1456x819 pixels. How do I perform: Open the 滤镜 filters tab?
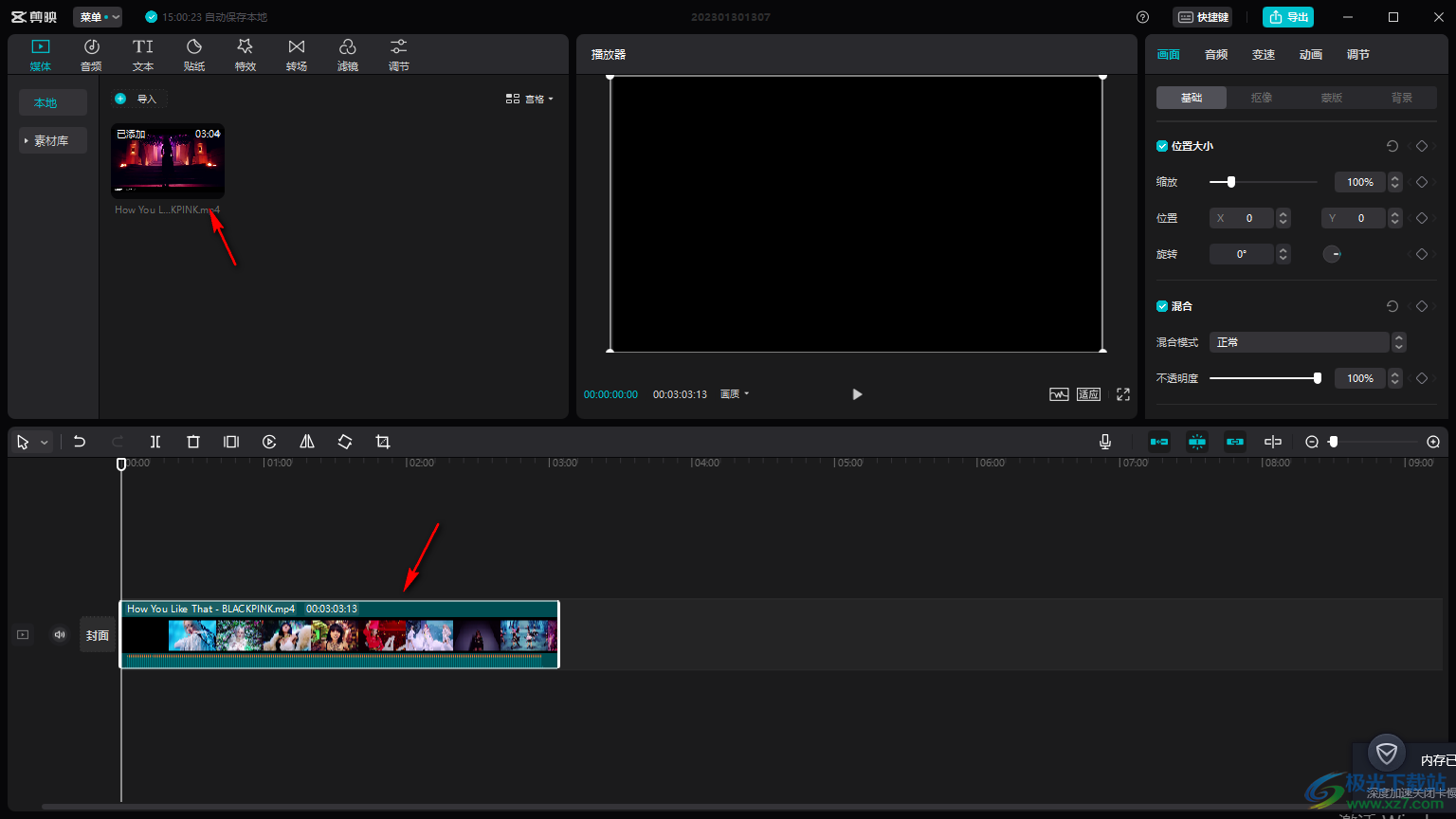[347, 55]
